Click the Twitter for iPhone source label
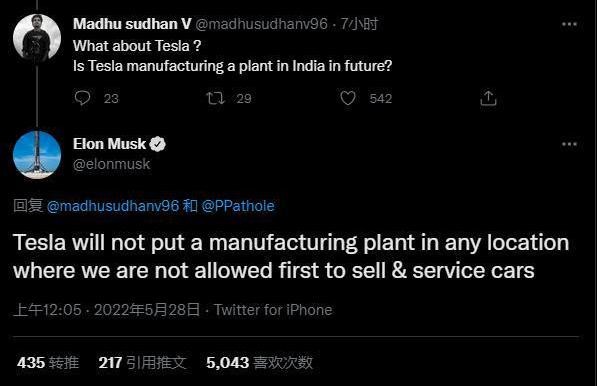598x386 pixels. tap(273, 310)
